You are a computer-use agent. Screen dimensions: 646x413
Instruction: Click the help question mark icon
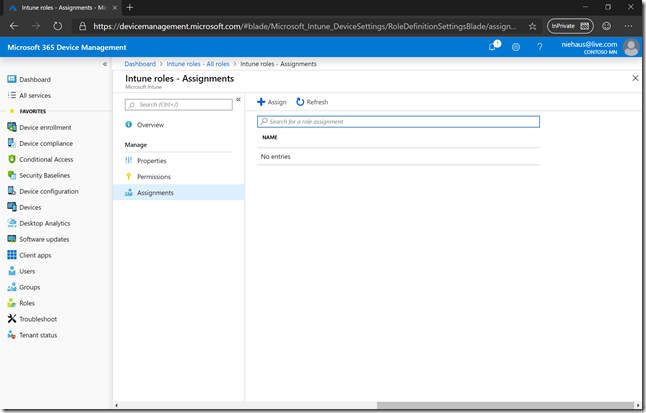(540, 47)
